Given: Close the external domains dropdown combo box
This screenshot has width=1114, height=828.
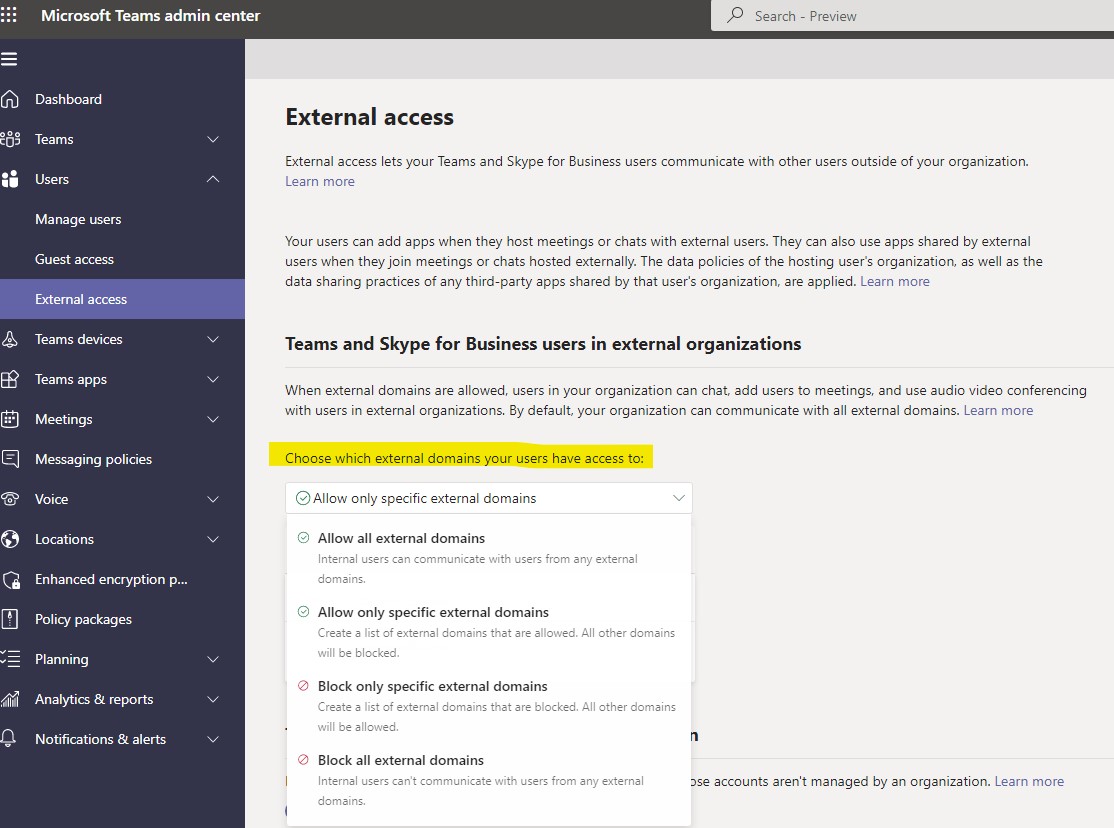Looking at the screenshot, I should click(x=488, y=498).
